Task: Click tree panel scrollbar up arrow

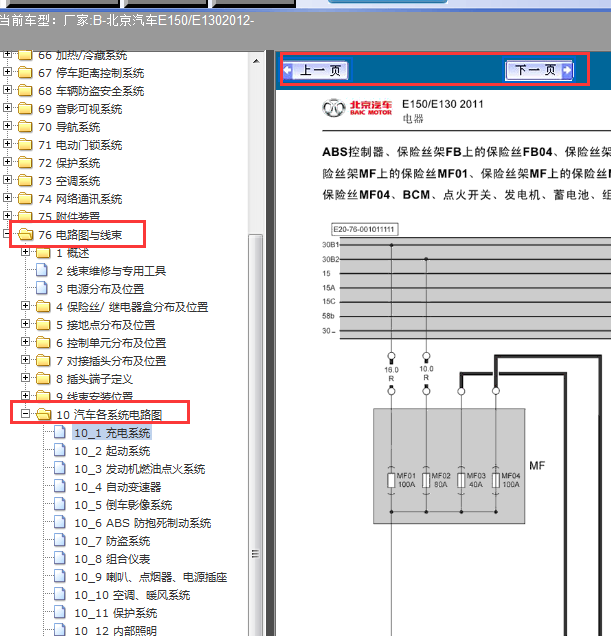Action: [x=256, y=61]
